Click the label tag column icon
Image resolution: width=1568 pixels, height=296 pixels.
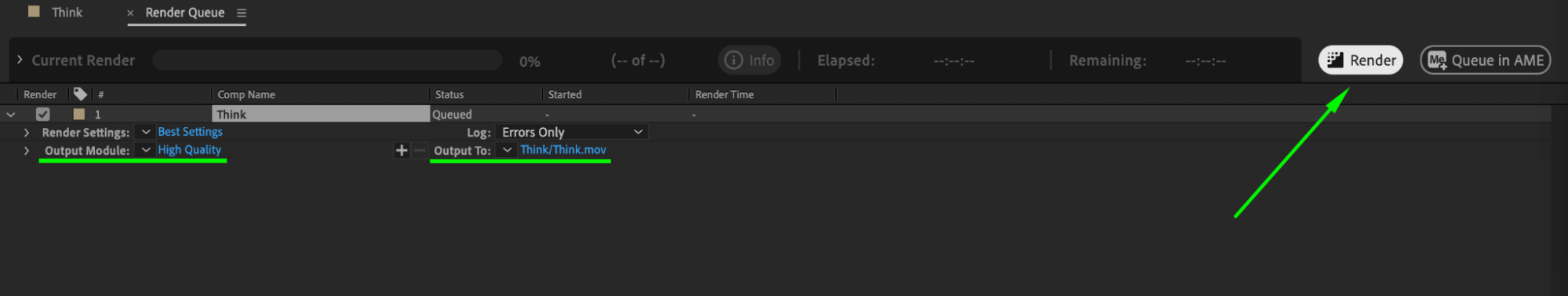(80, 94)
